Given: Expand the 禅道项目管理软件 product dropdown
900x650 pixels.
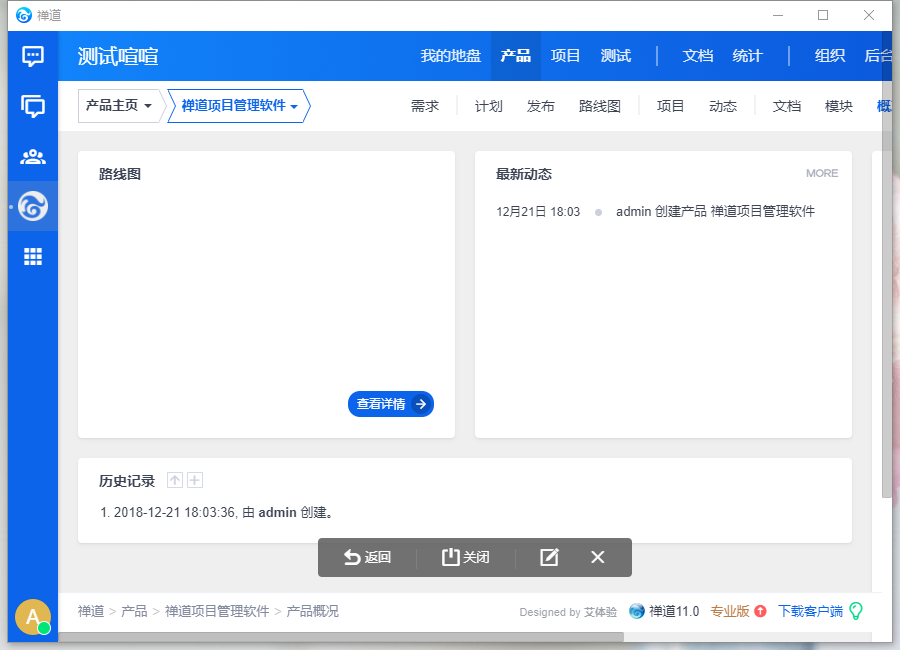Looking at the screenshot, I should (x=240, y=106).
